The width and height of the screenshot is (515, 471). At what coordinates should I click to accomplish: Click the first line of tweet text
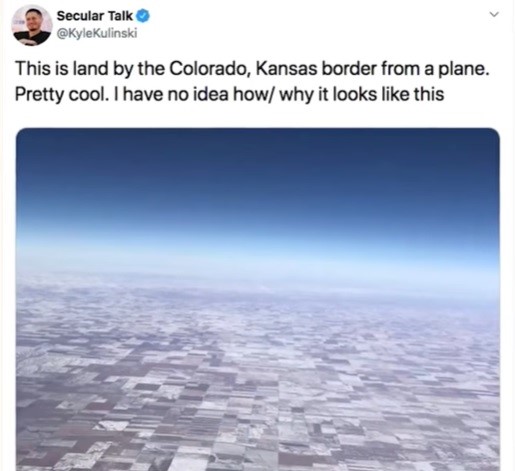click(252, 69)
